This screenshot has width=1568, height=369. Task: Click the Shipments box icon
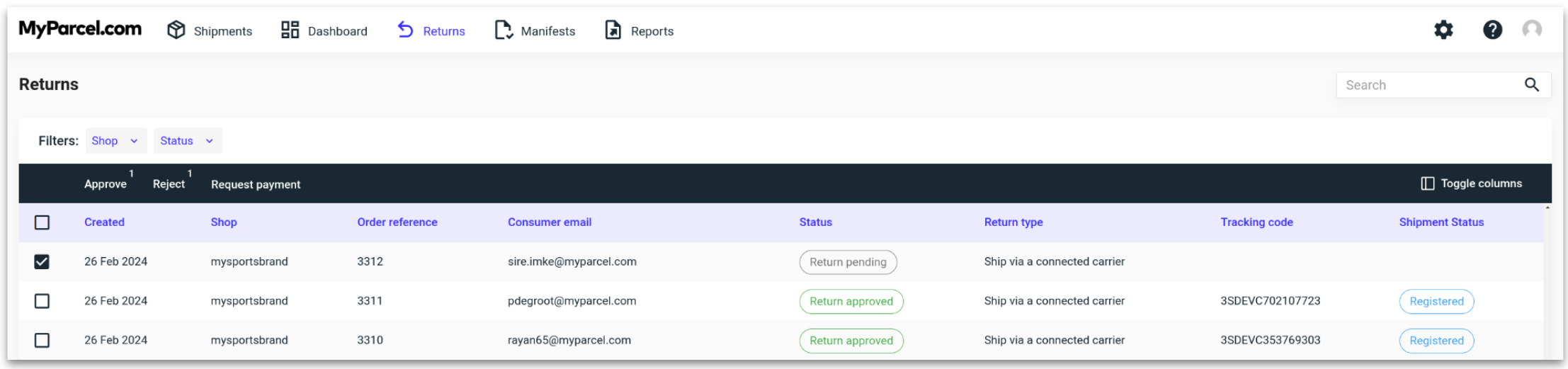point(176,30)
